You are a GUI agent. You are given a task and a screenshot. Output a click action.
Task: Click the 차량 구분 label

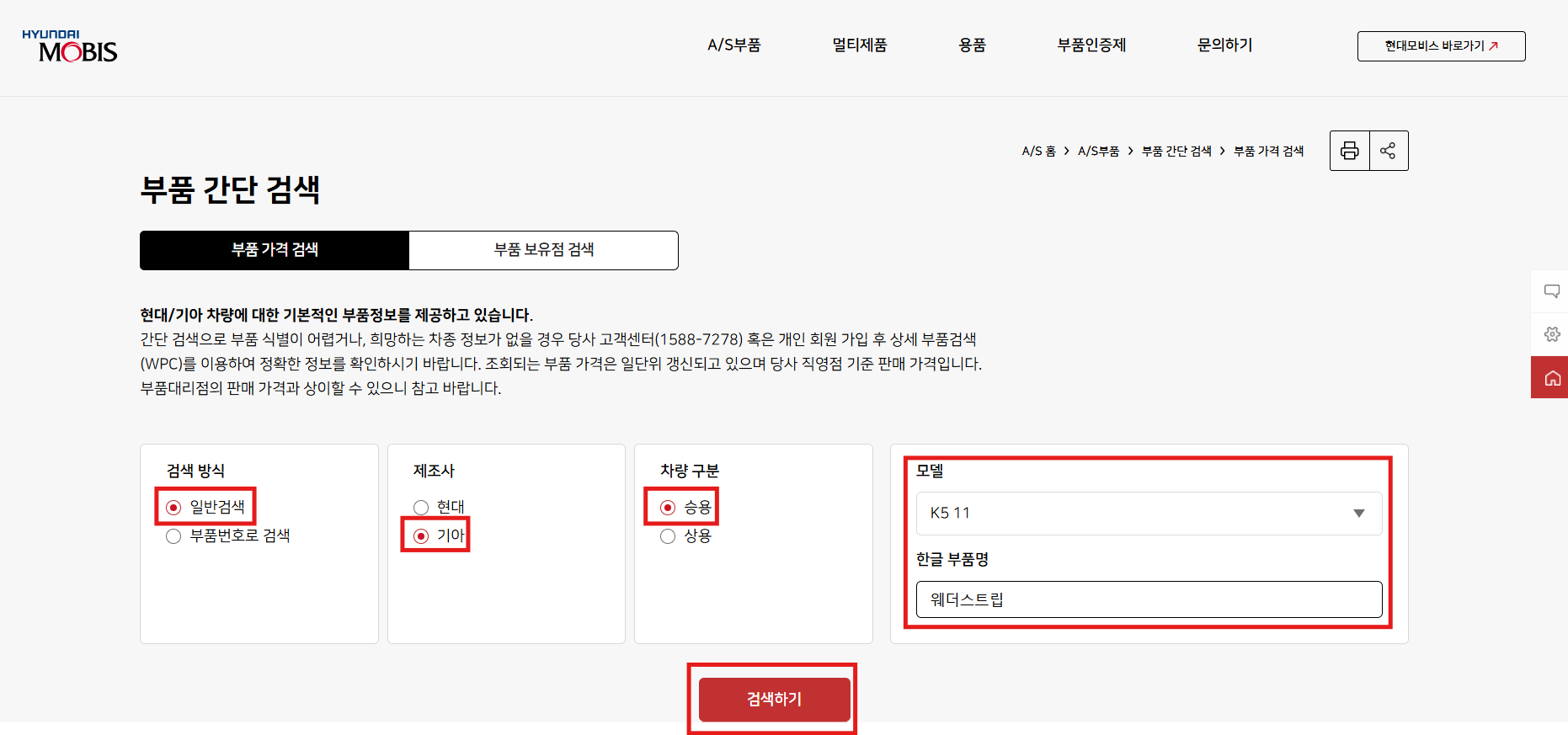point(690,471)
